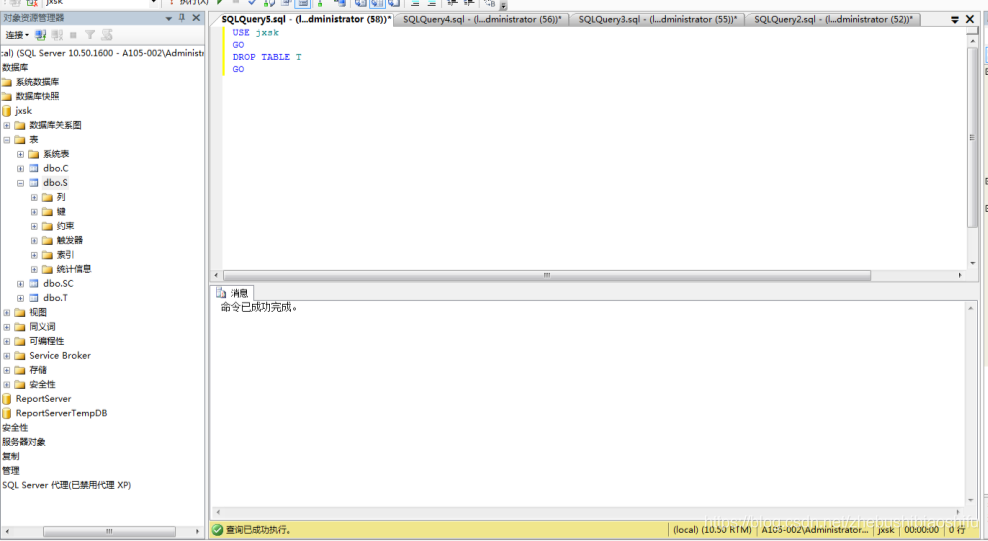Screen dimensions: 988x541
Task: Collapse the 表 folder node
Action: click(x=7, y=140)
